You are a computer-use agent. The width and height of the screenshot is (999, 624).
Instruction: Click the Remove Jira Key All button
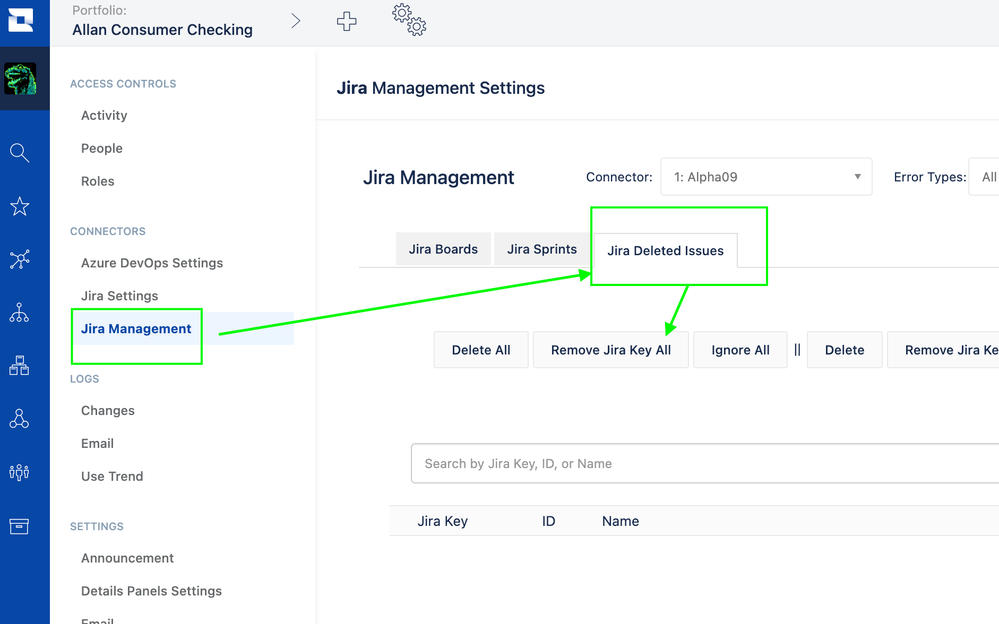(x=611, y=350)
